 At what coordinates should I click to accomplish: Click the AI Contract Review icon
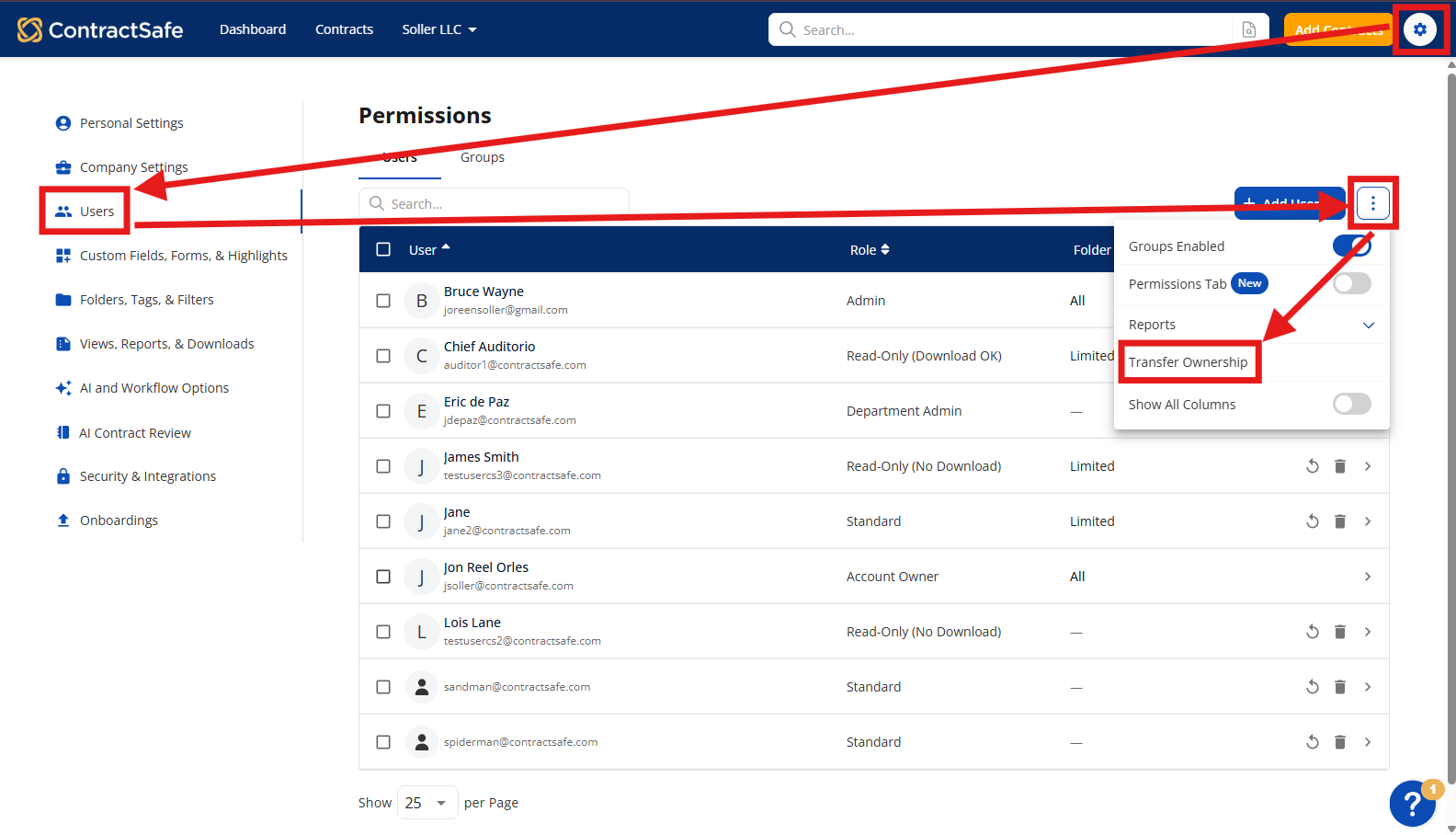click(63, 432)
